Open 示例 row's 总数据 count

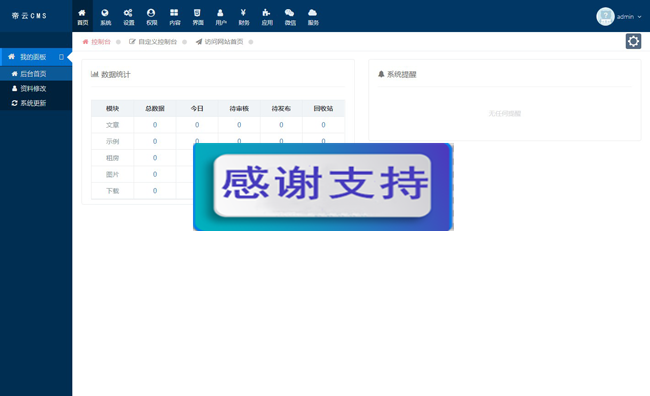(155, 141)
